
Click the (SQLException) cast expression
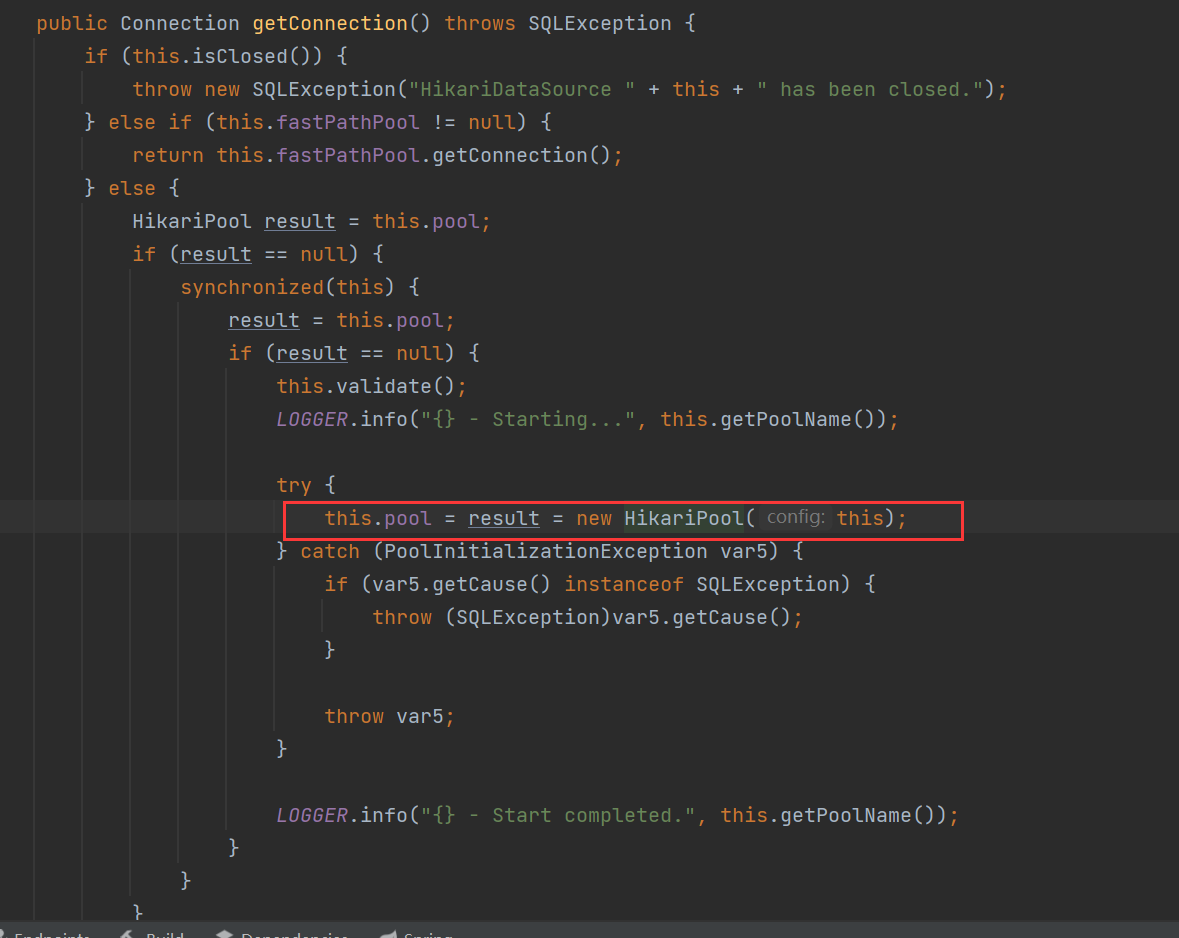[x=528, y=618]
